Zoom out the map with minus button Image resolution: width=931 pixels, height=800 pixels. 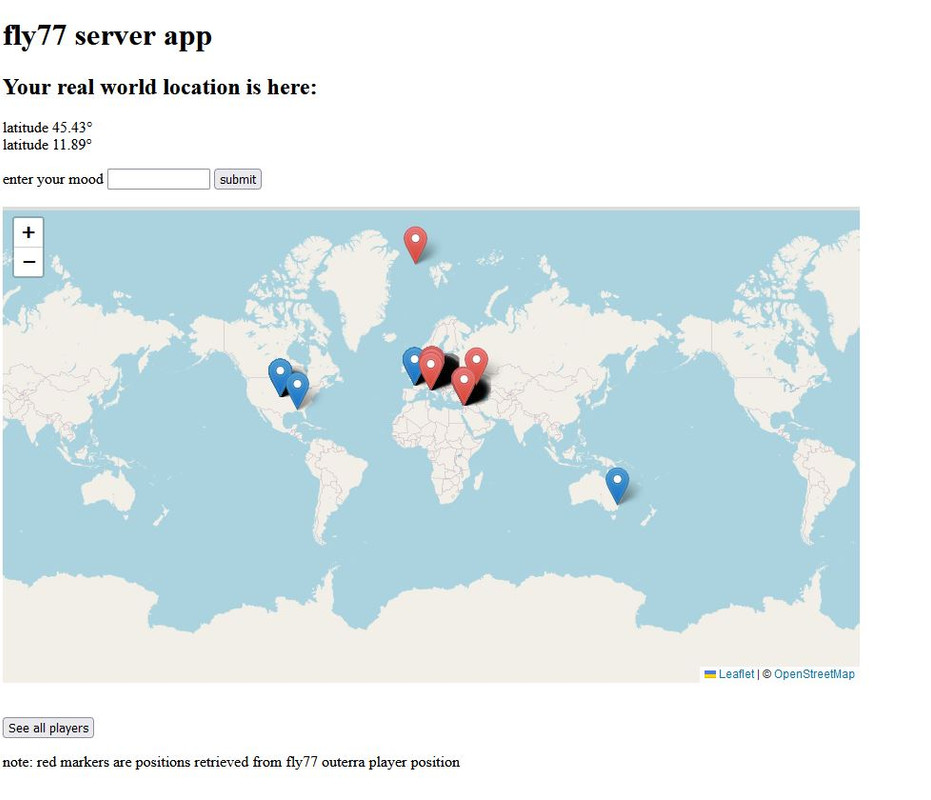pyautogui.click(x=28, y=262)
